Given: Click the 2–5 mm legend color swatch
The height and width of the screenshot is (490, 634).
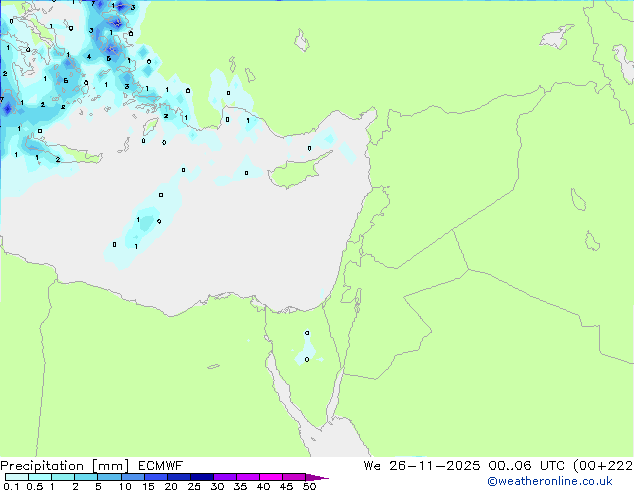Looking at the screenshot, I should coord(86,477).
